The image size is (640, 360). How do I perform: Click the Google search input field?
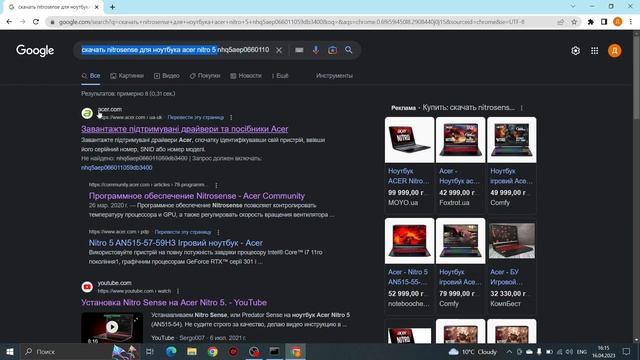pos(176,50)
